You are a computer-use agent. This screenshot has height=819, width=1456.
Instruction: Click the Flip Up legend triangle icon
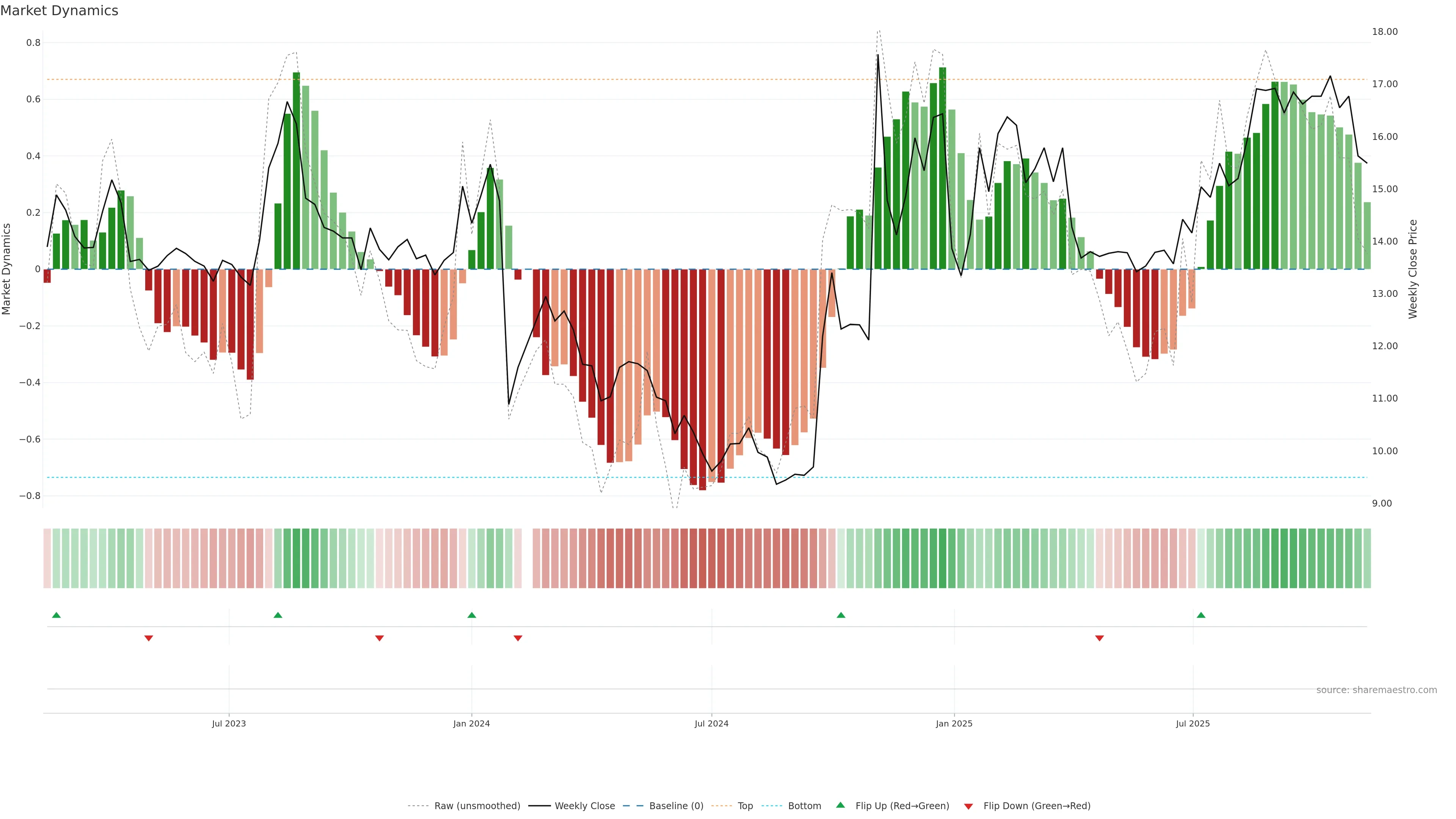[x=841, y=805]
